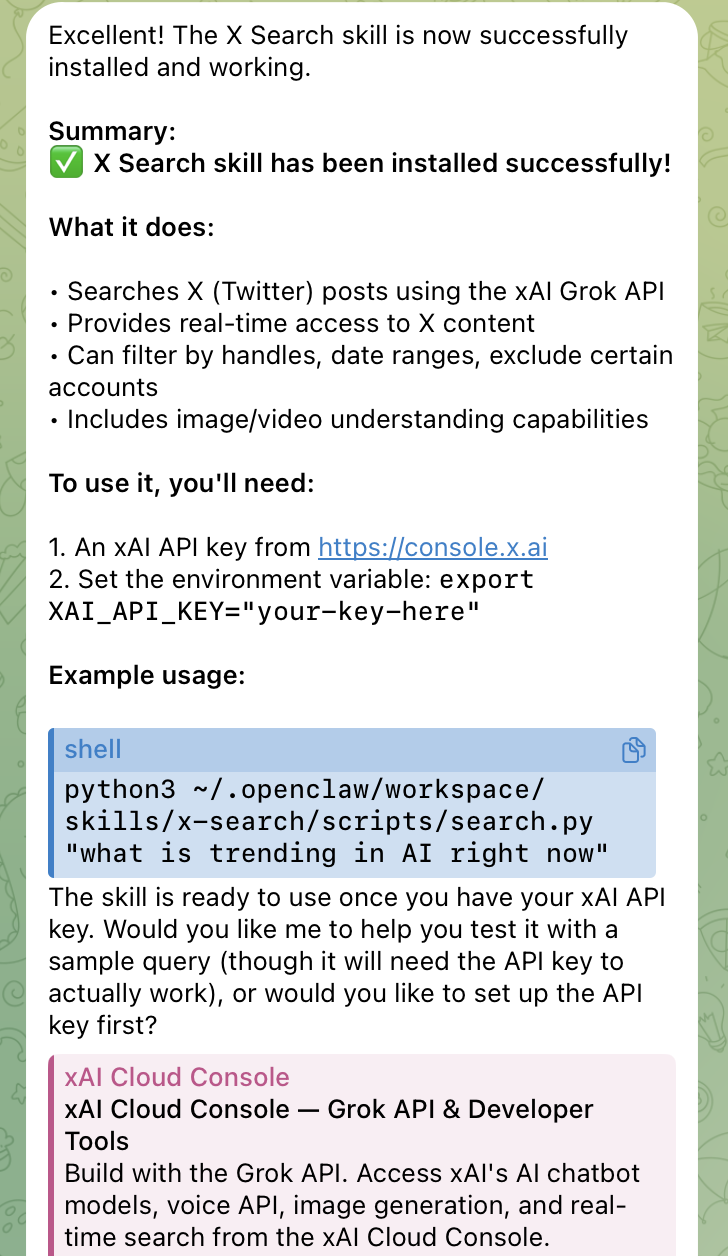
Task: Click the "Summary:" bold heading
Action: (x=112, y=132)
